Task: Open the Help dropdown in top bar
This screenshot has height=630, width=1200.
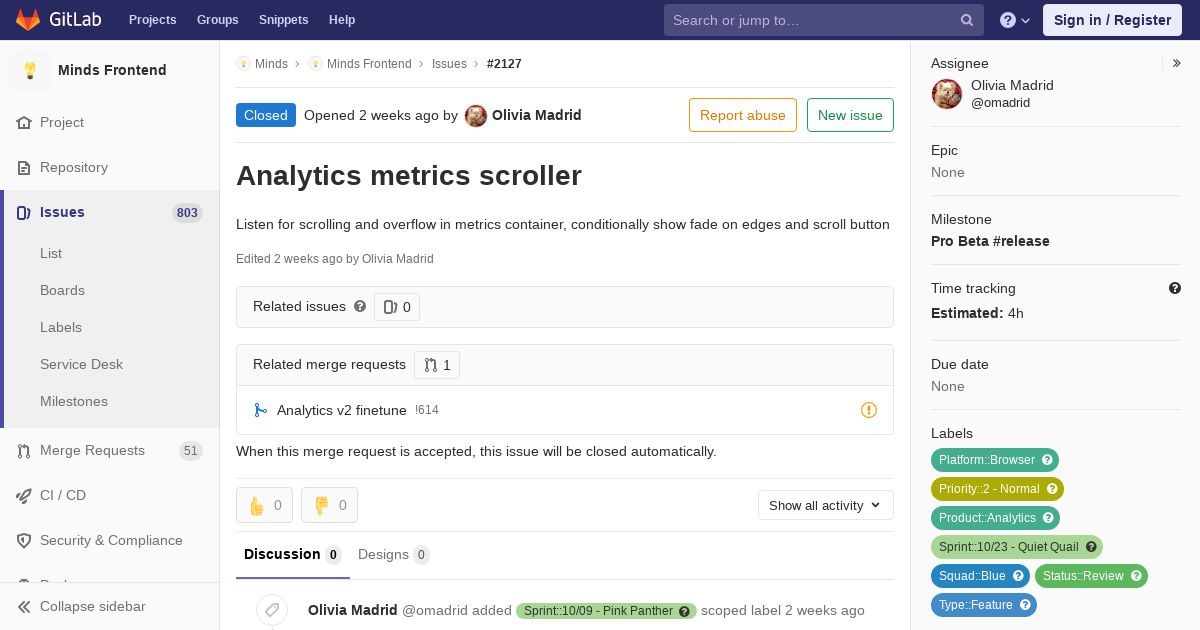Action: 1015,20
